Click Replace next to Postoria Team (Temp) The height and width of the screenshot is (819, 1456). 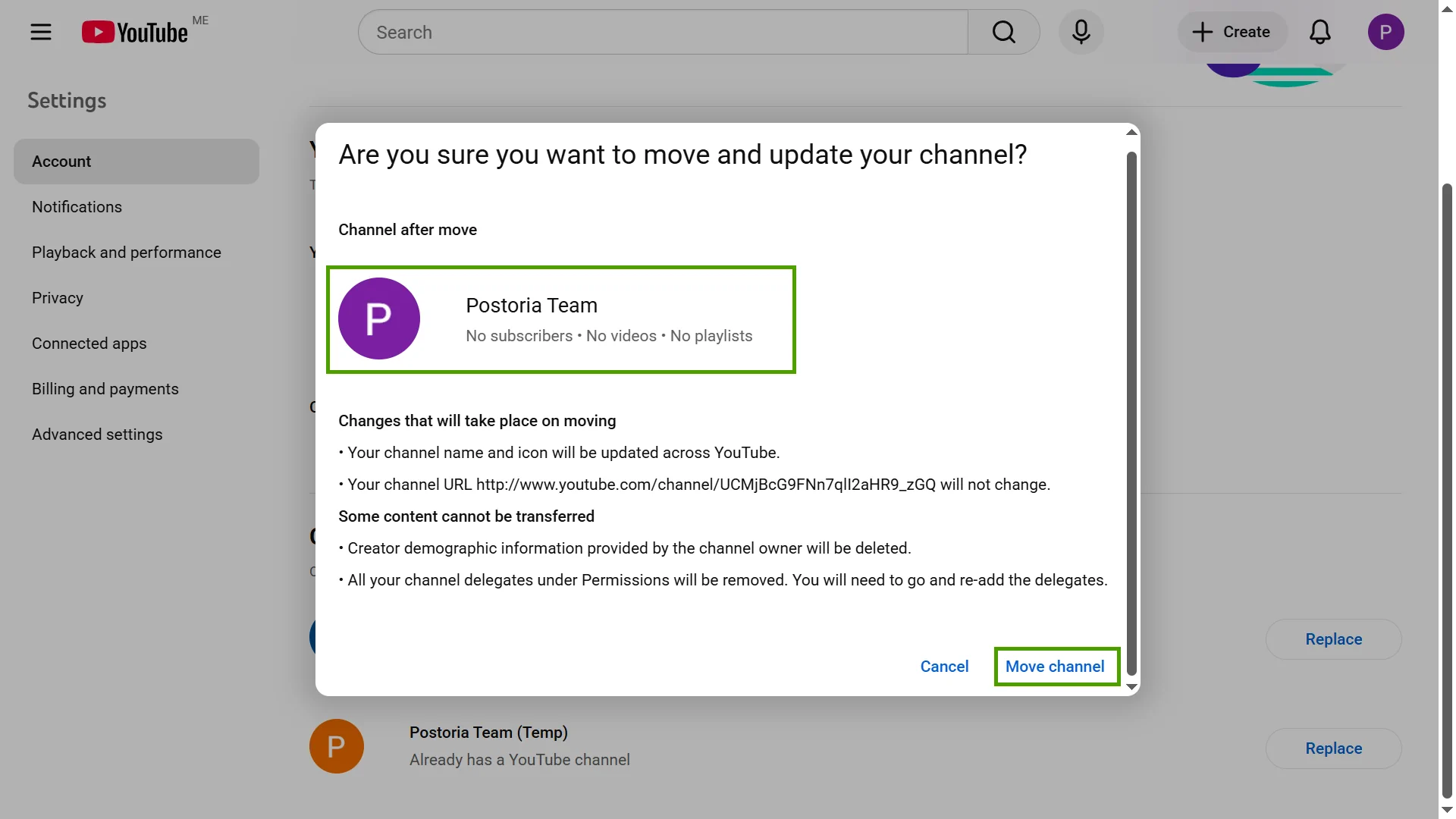click(1333, 748)
